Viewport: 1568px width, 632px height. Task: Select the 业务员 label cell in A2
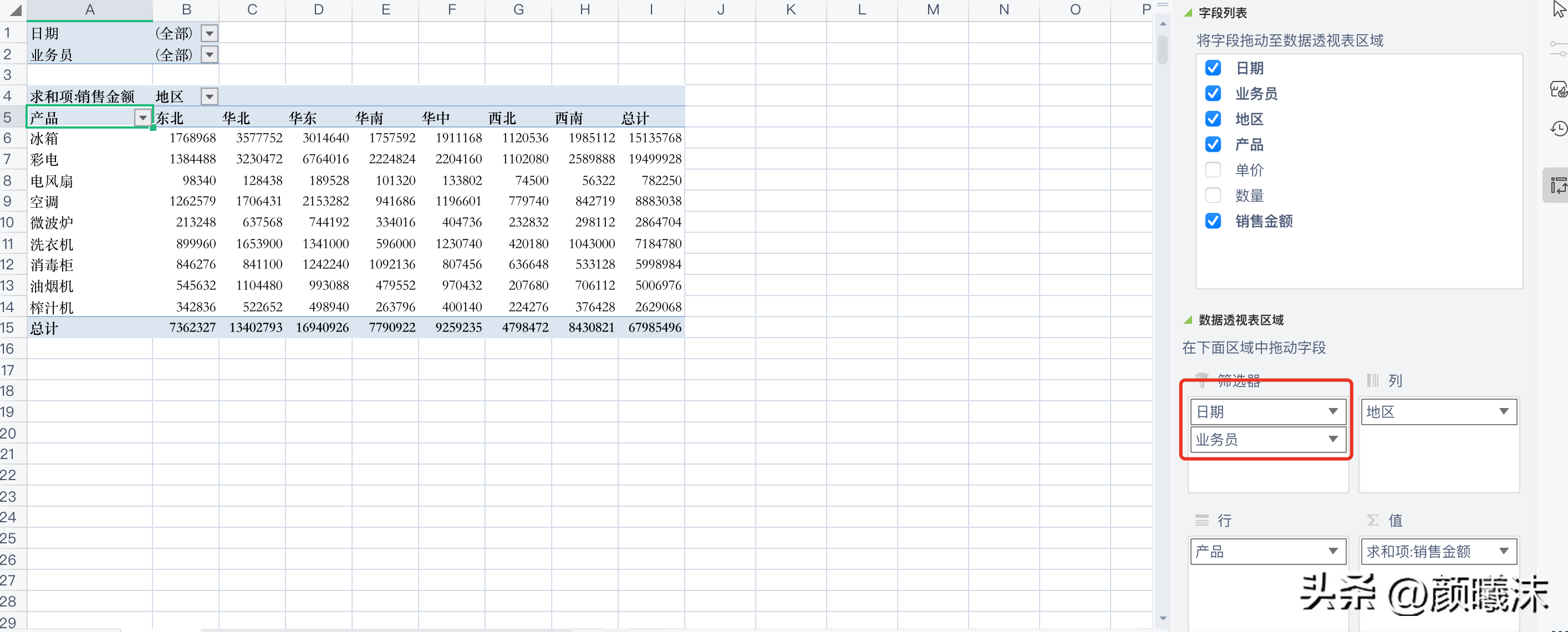tap(89, 55)
